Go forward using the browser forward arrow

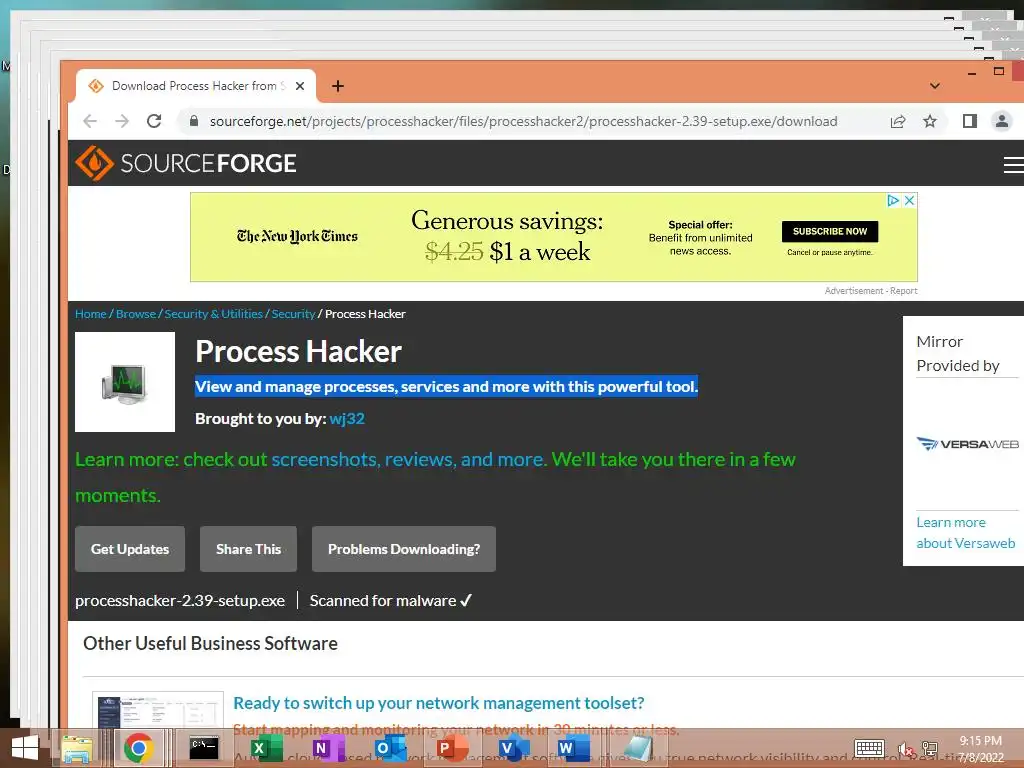[122, 121]
